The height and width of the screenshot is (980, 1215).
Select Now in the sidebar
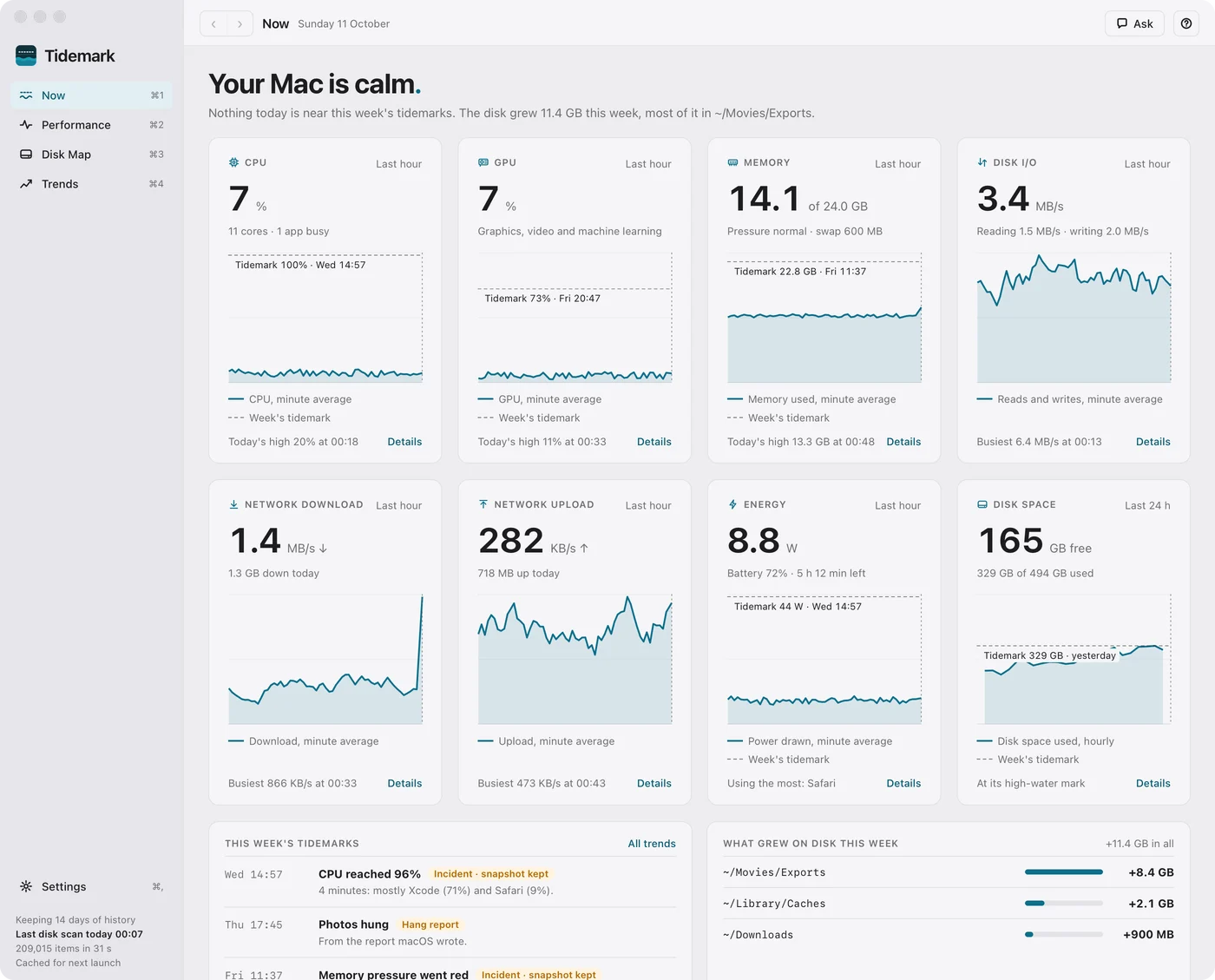(x=91, y=95)
